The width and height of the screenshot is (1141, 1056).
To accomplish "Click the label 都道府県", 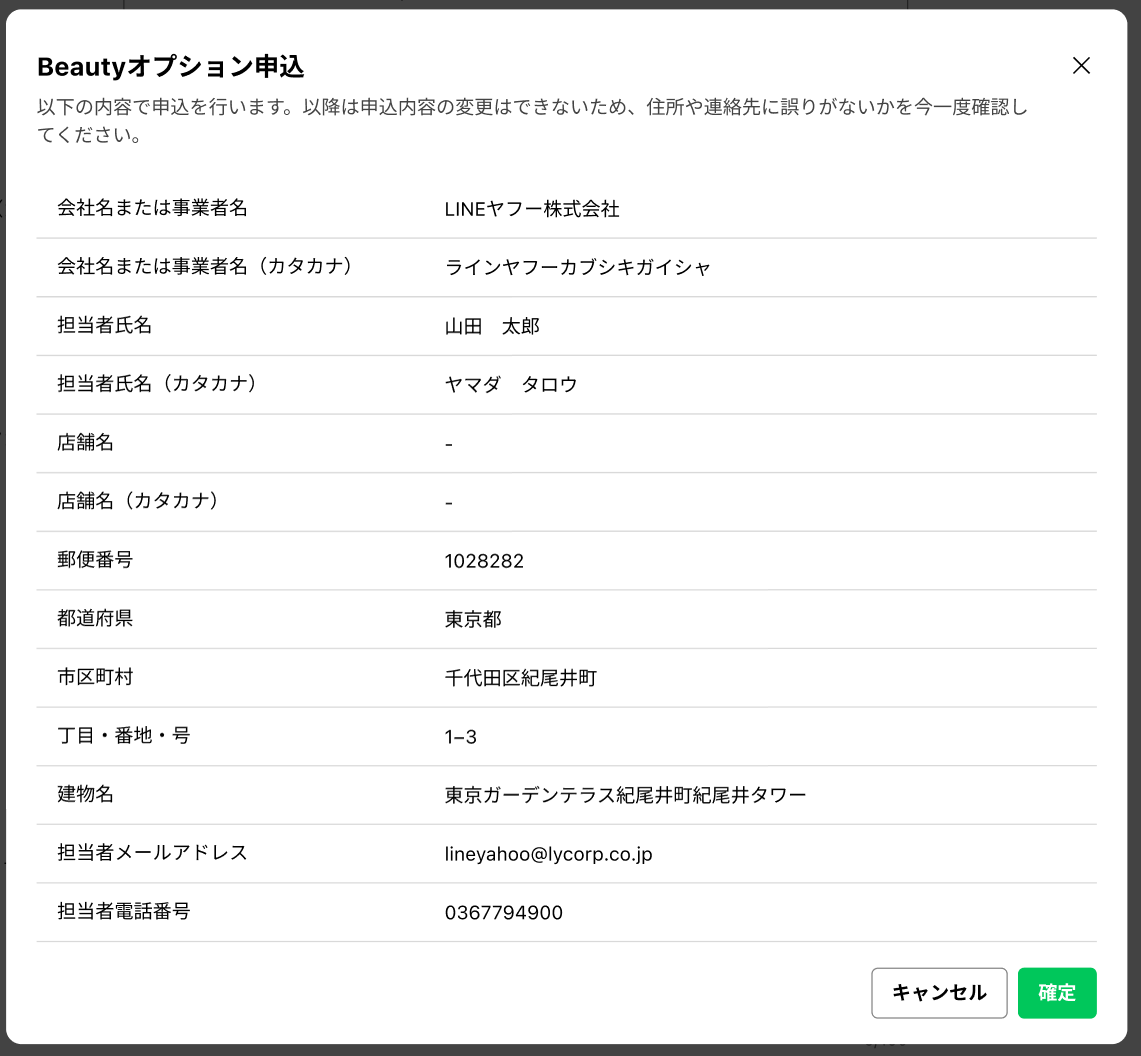I will pos(95,618).
